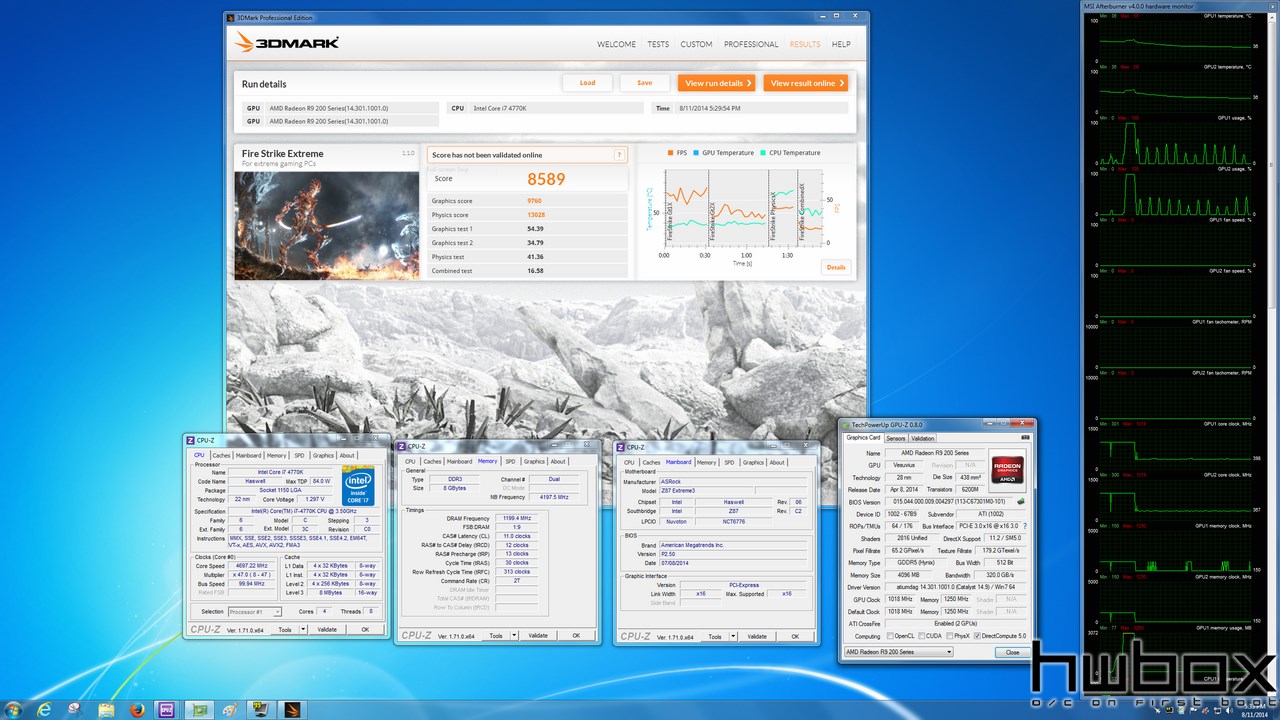Screen dimensions: 1280x720
Task: Click 3DMark window title bar icon
Action: coord(229,17)
